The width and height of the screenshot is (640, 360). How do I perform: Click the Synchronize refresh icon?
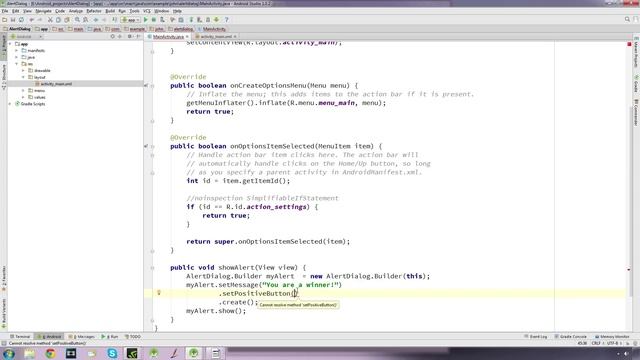[21, 20]
